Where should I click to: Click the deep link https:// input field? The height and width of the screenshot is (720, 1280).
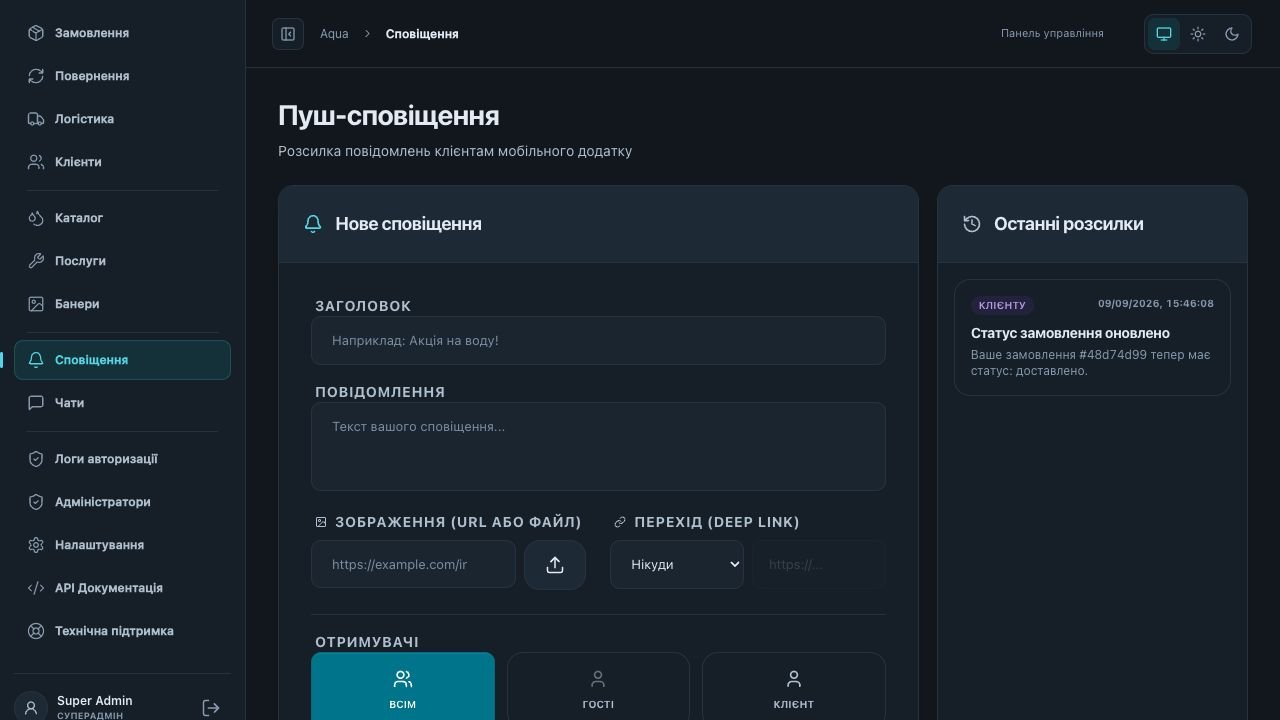click(x=819, y=565)
